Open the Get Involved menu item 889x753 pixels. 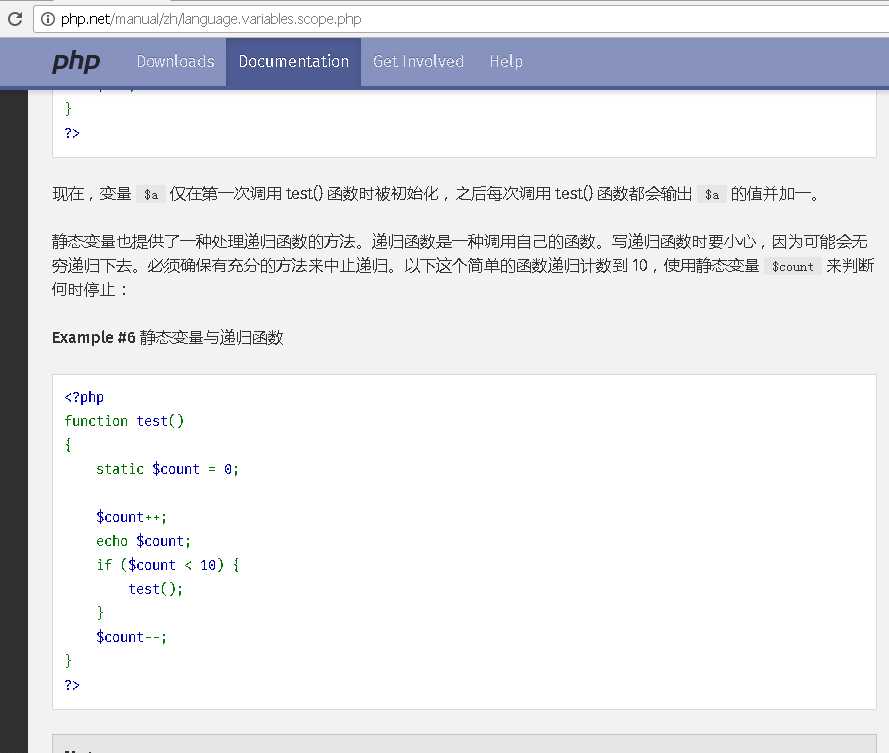click(x=418, y=61)
